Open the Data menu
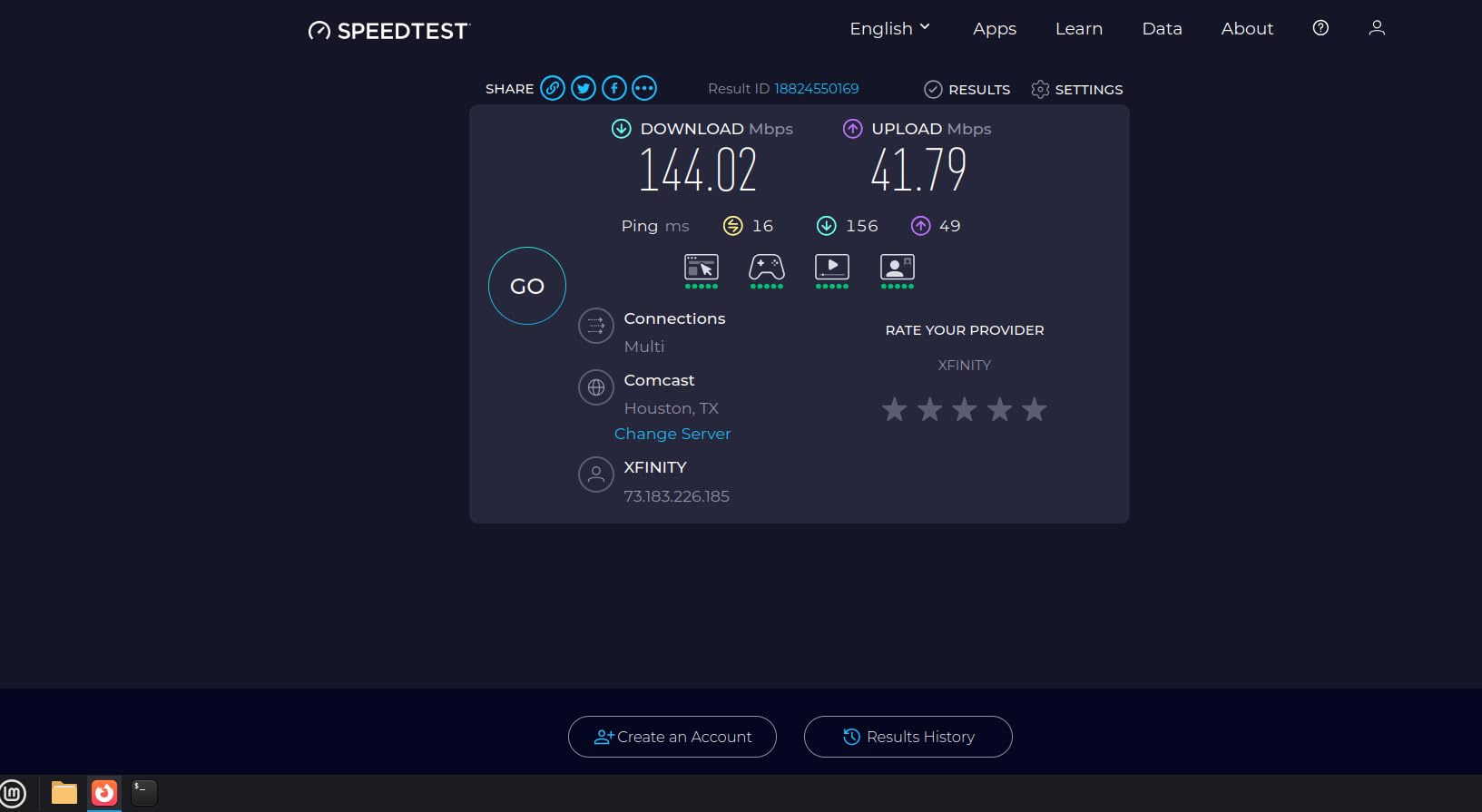This screenshot has height=812, width=1482. [1163, 28]
